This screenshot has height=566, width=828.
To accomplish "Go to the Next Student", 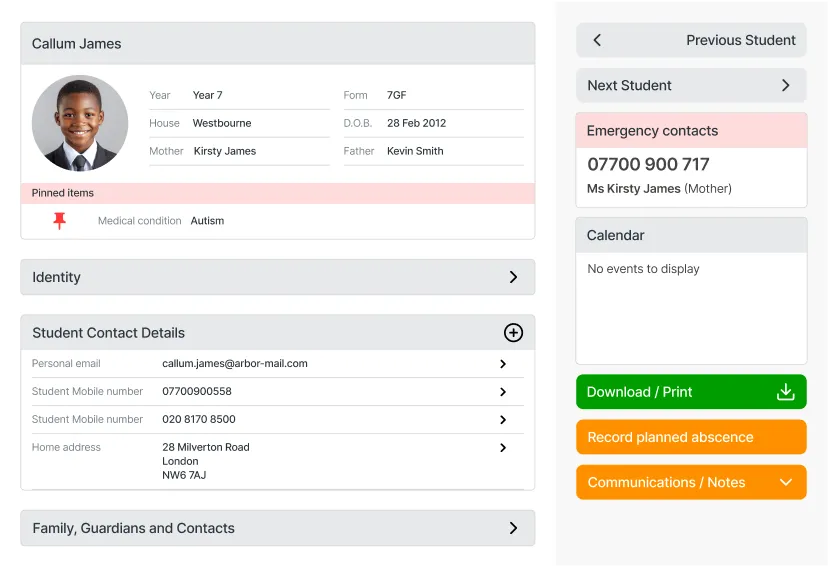I will tap(630, 85).
